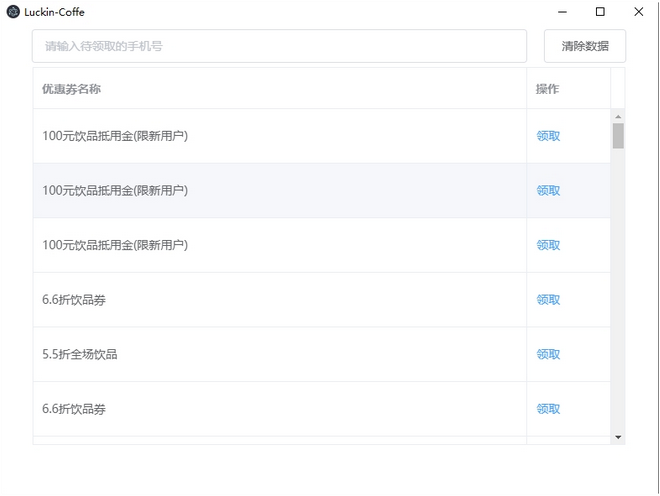This screenshot has width=660, height=496.
Task: Click the 清除数据 button
Action: (585, 46)
